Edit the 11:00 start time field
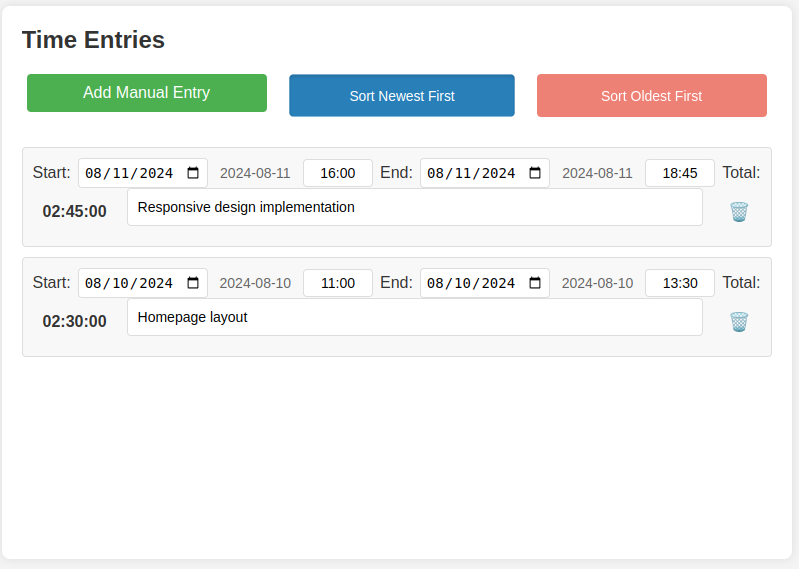 (x=338, y=283)
